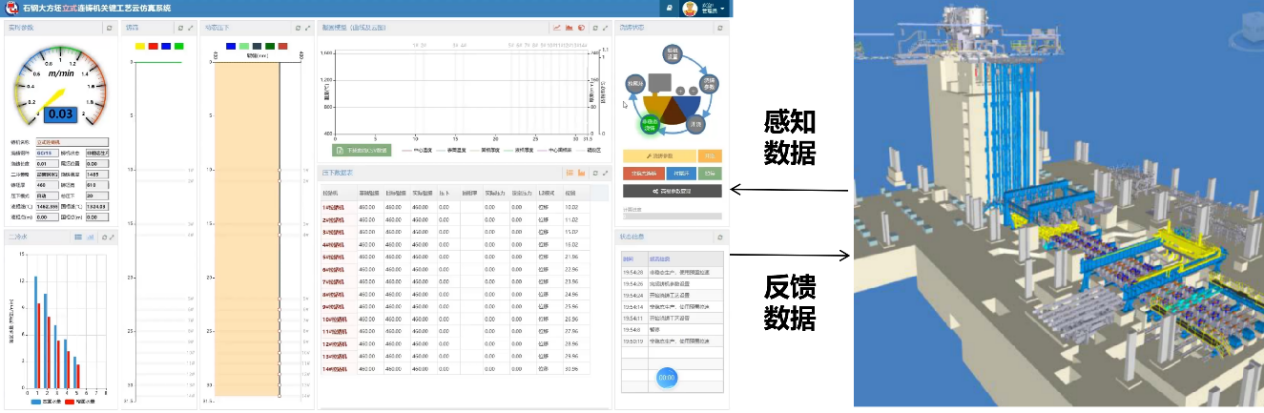This screenshot has height=413, width=1264.
Task: Click the dark gray button below the colored buttons
Action: tap(672, 190)
